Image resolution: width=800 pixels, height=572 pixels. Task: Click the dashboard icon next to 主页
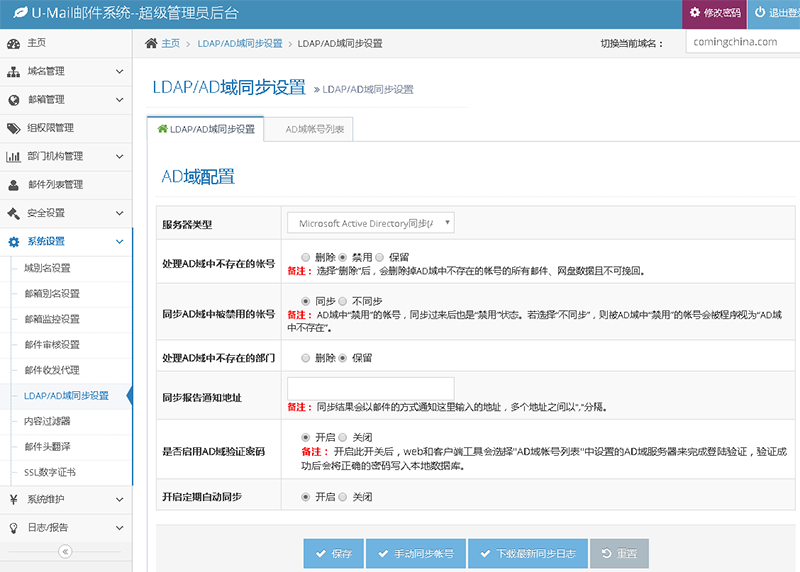click(14, 44)
